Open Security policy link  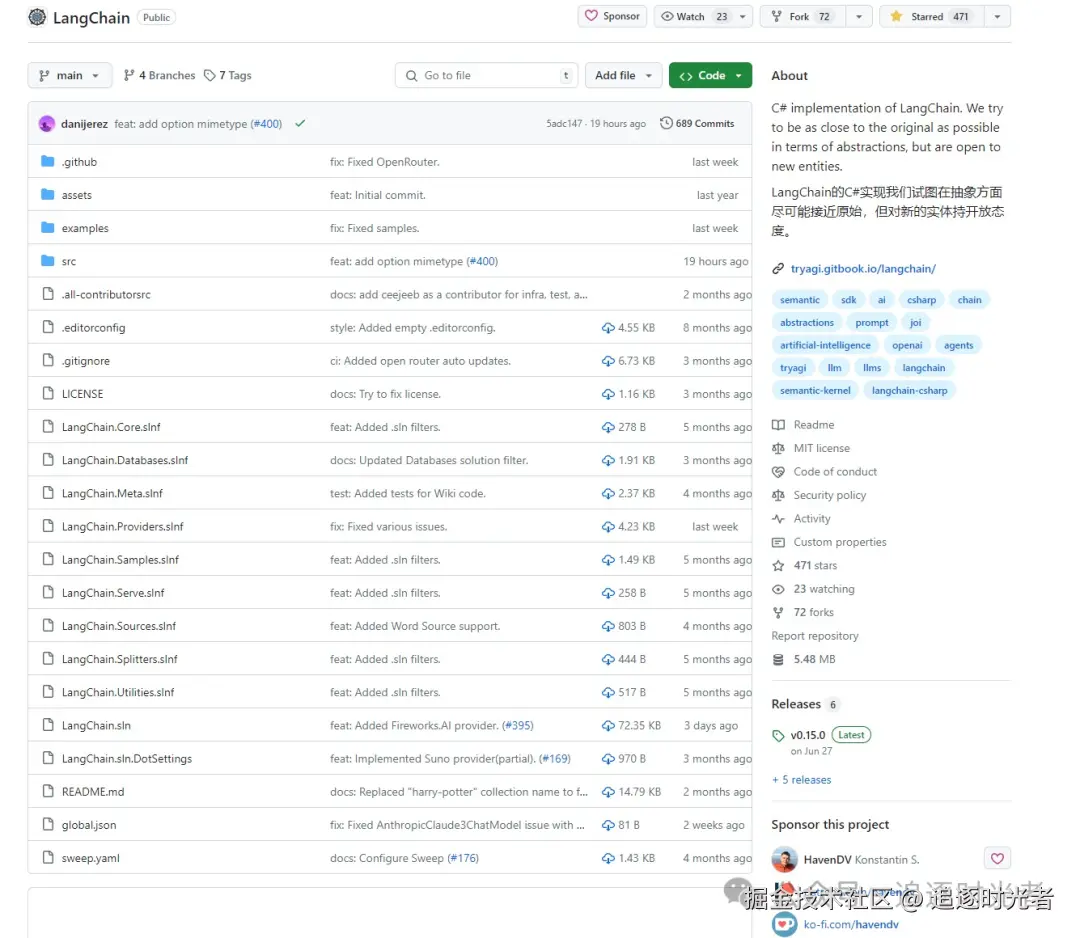click(829, 495)
